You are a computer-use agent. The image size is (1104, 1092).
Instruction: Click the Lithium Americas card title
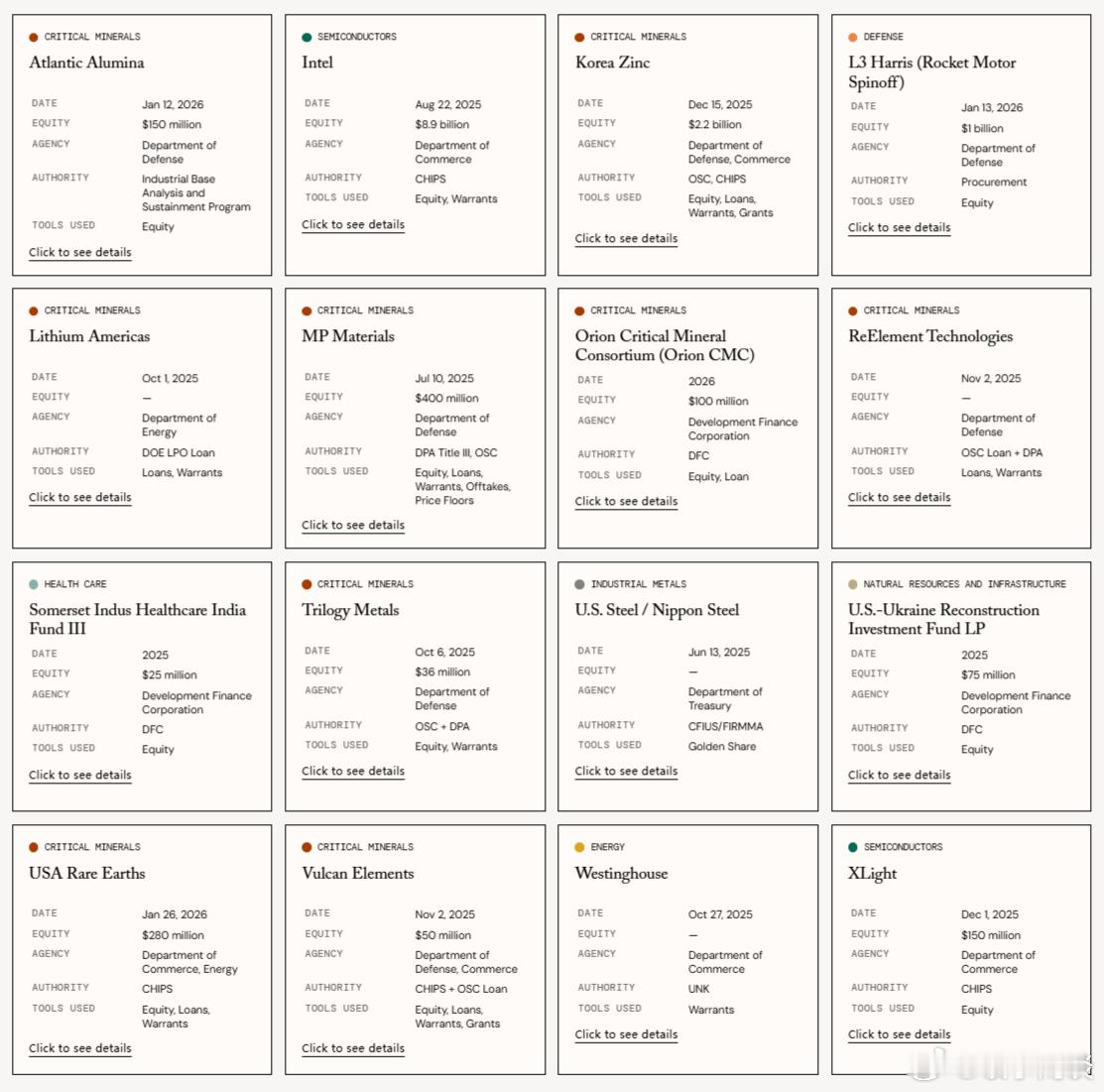89,336
